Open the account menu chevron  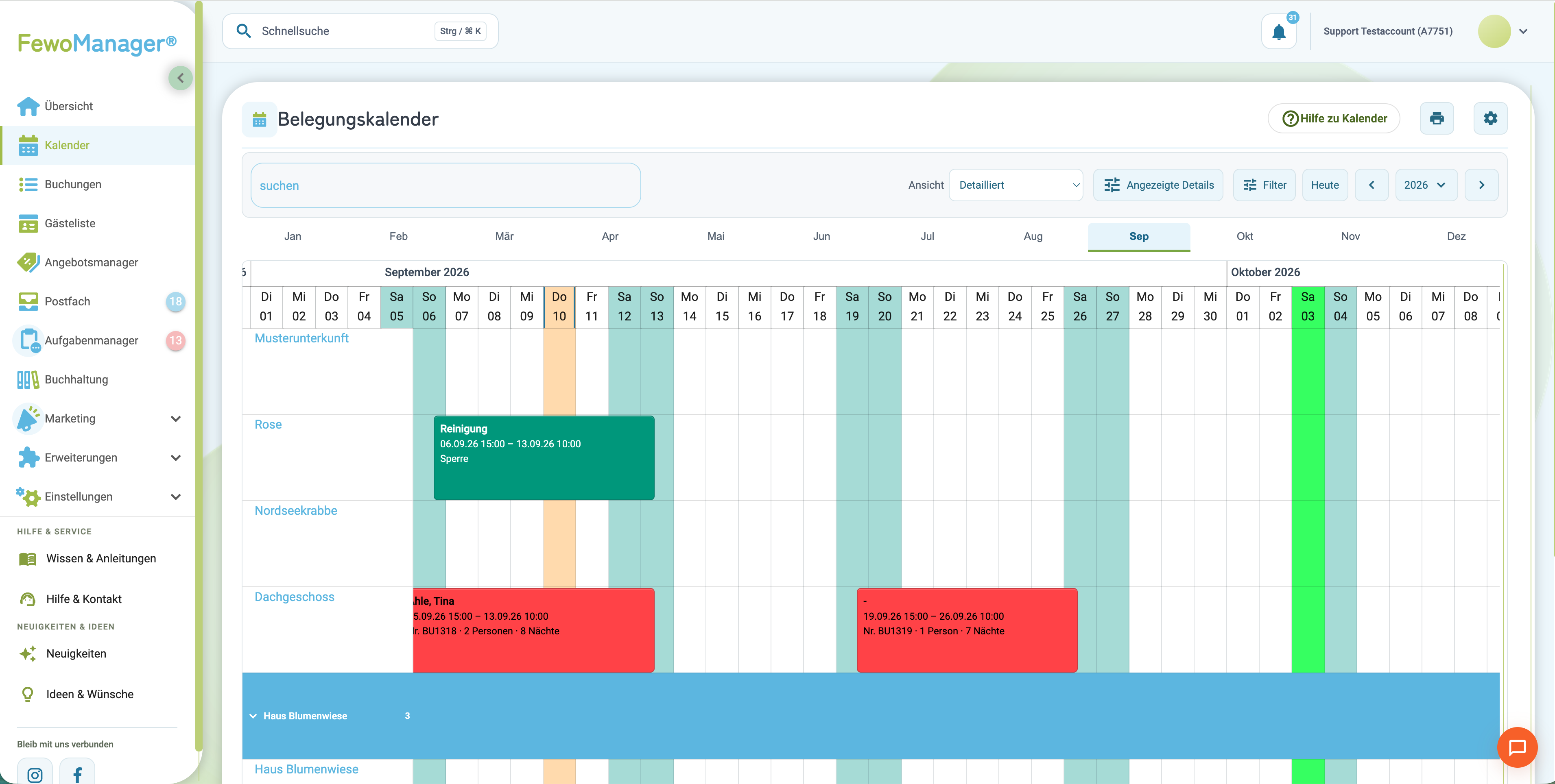pos(1524,31)
